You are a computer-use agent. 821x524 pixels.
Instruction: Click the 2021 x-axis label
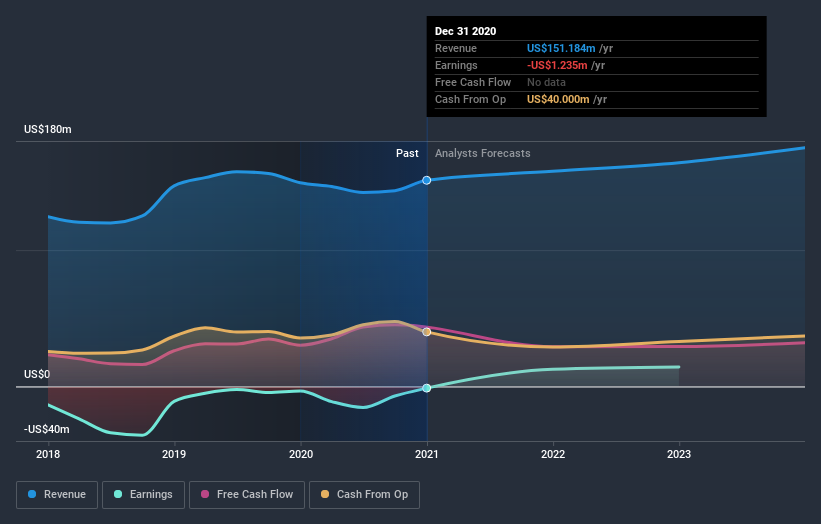(427, 454)
